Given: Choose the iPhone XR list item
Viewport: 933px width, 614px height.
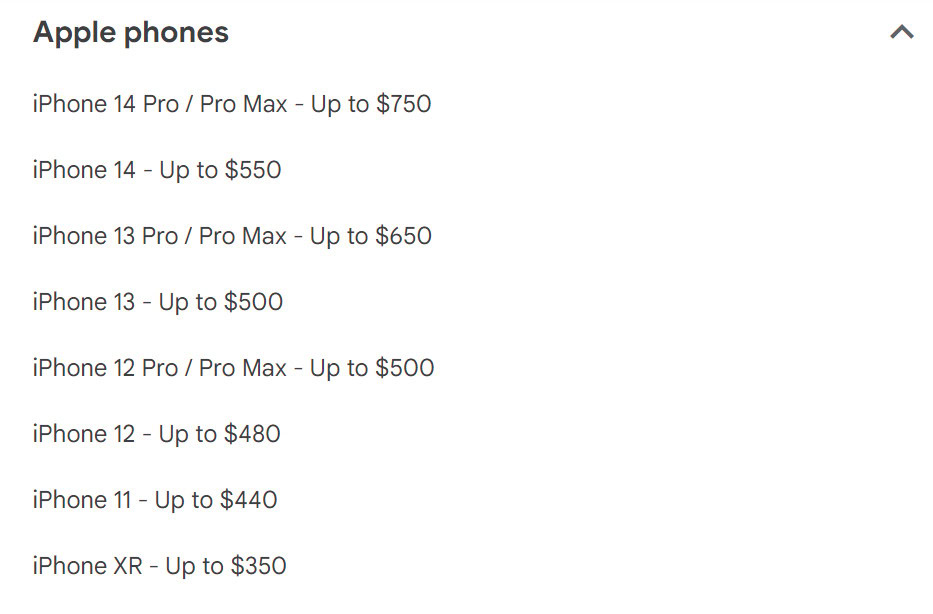Looking at the screenshot, I should (x=159, y=566).
